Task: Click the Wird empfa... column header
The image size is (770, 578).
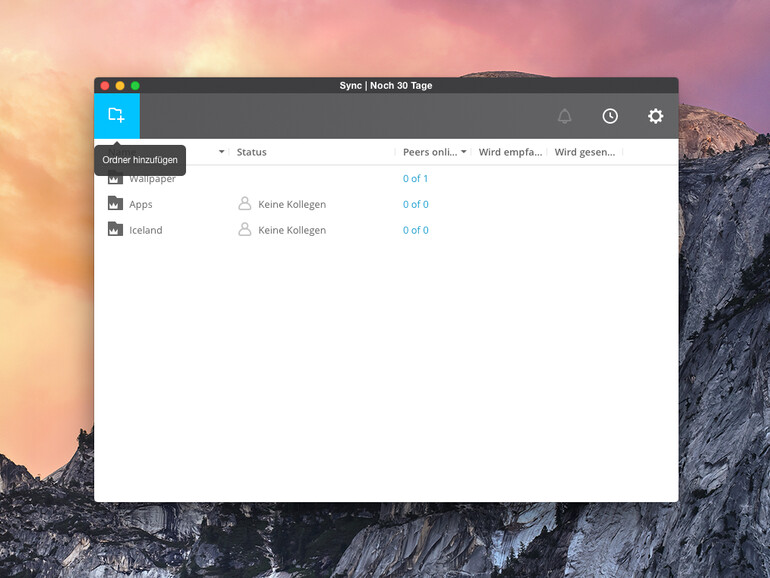Action: [x=510, y=152]
